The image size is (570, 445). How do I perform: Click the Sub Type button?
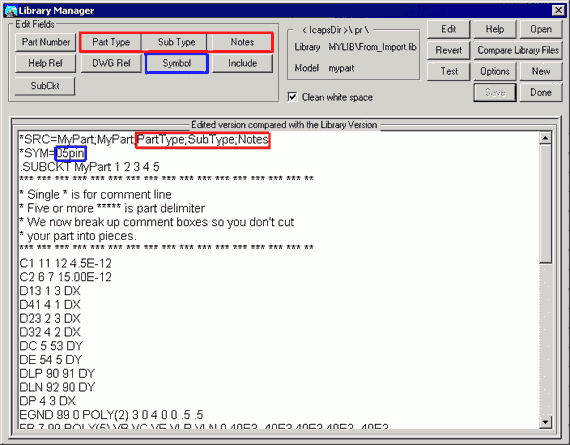177,42
